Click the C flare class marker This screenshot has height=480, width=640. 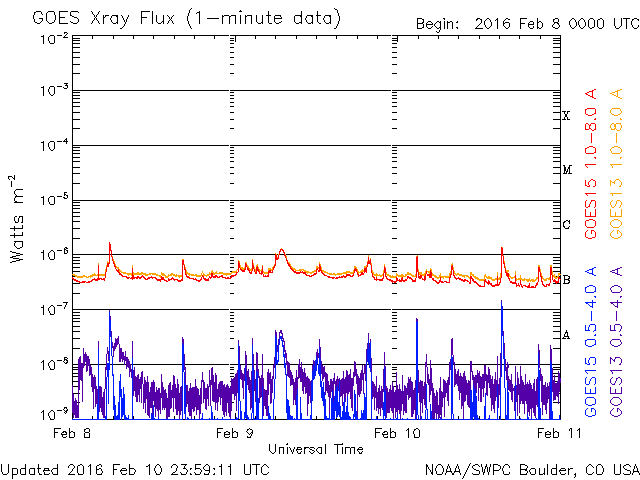(x=566, y=225)
